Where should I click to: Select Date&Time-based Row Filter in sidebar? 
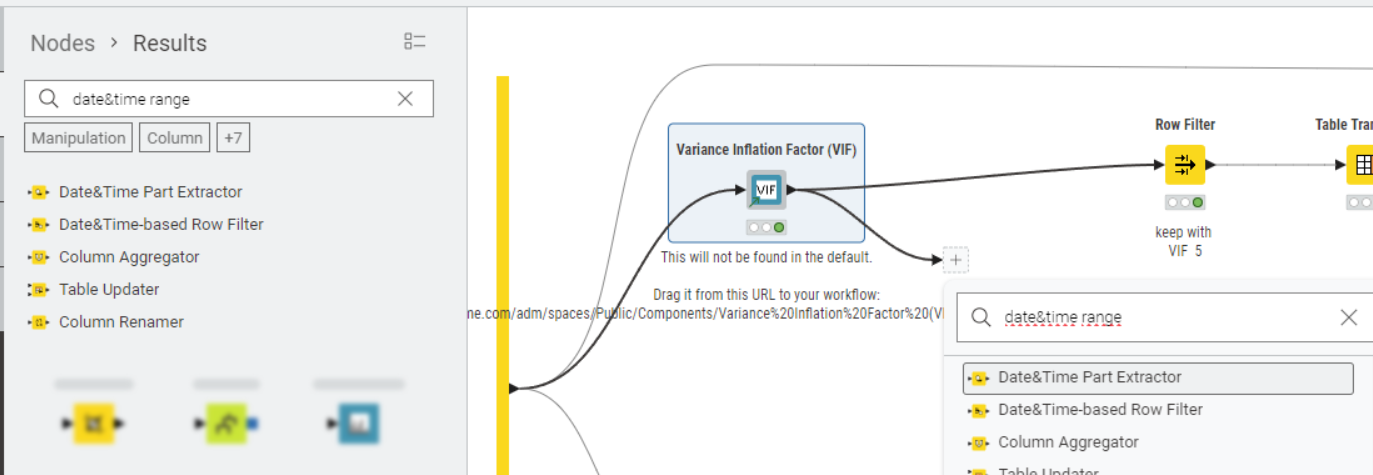(161, 224)
